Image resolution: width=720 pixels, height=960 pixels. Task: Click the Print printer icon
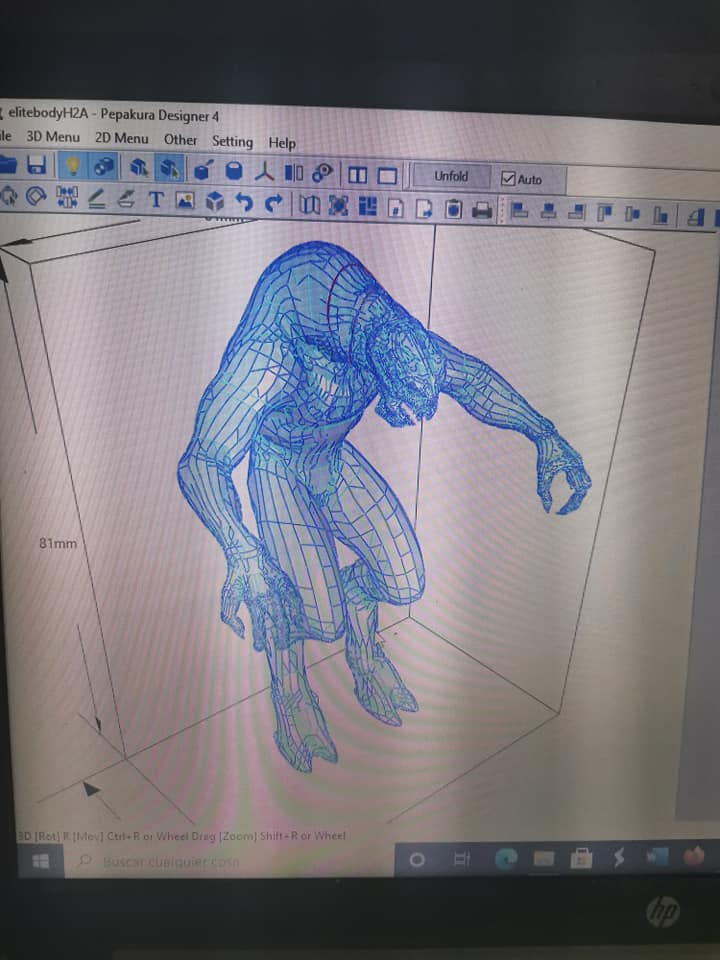(482, 210)
